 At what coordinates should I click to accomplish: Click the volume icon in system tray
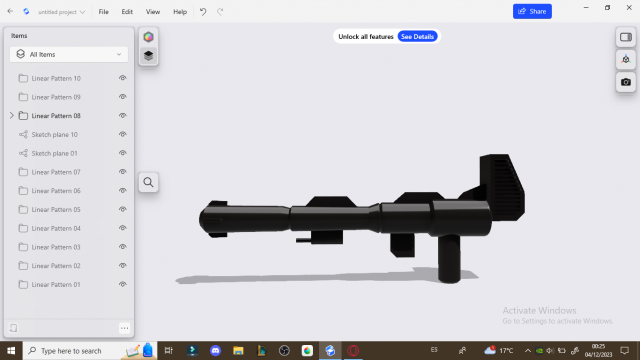(550, 351)
